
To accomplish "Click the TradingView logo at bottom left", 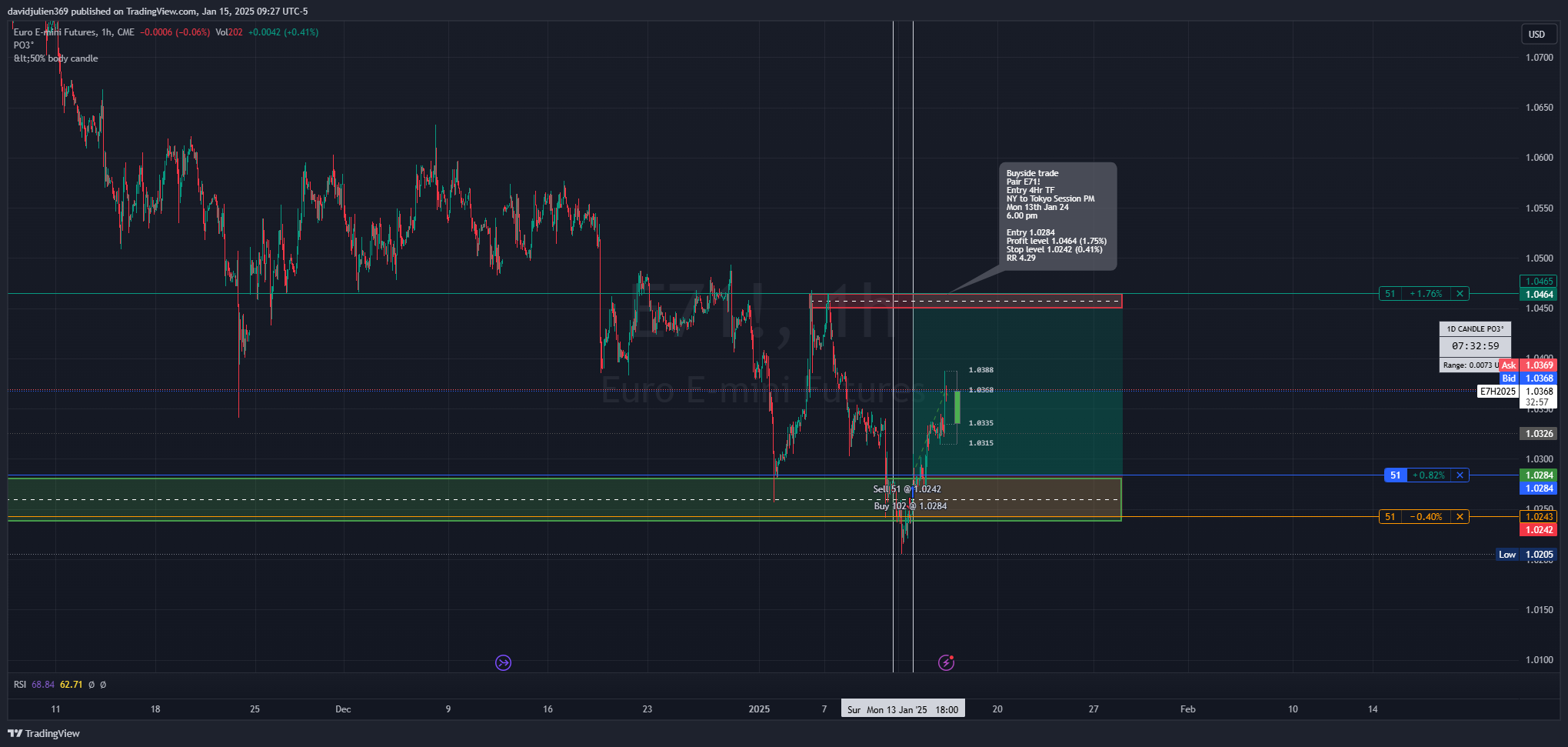I will 44,733.
